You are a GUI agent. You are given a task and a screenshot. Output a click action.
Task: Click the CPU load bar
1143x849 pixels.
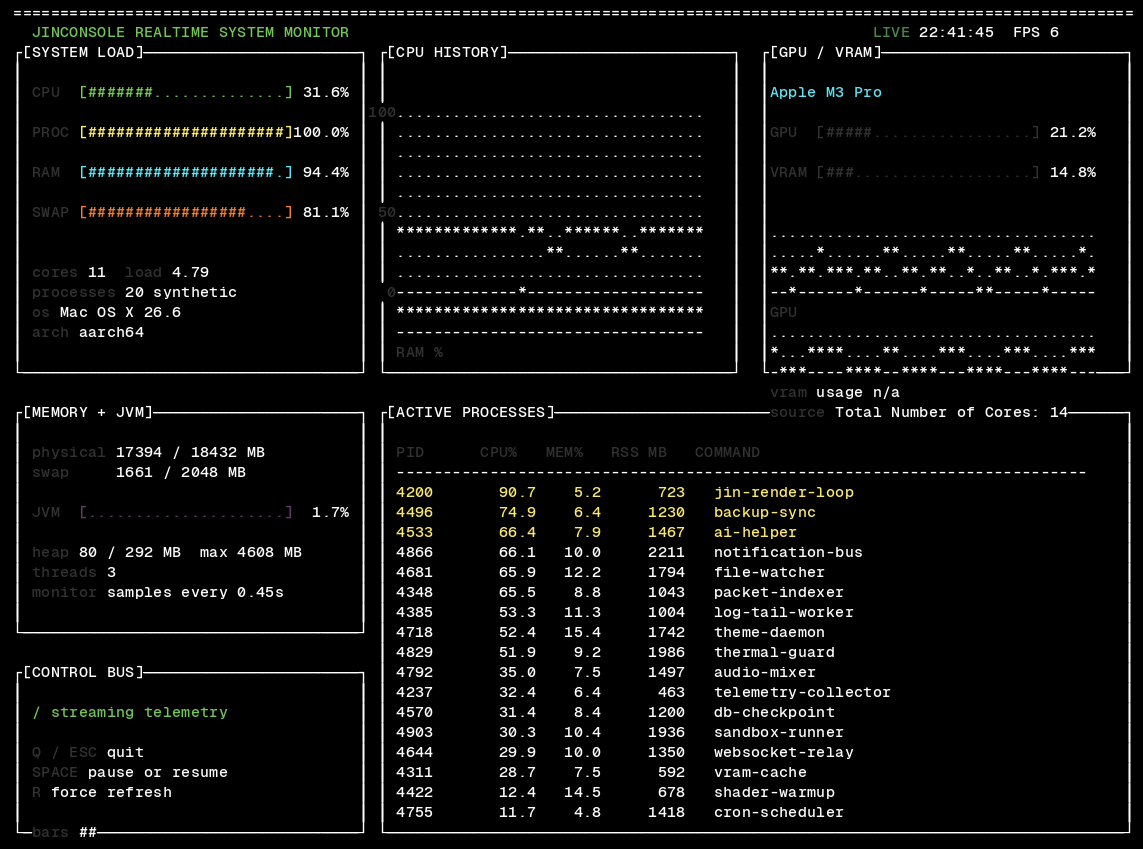[x=186, y=93]
